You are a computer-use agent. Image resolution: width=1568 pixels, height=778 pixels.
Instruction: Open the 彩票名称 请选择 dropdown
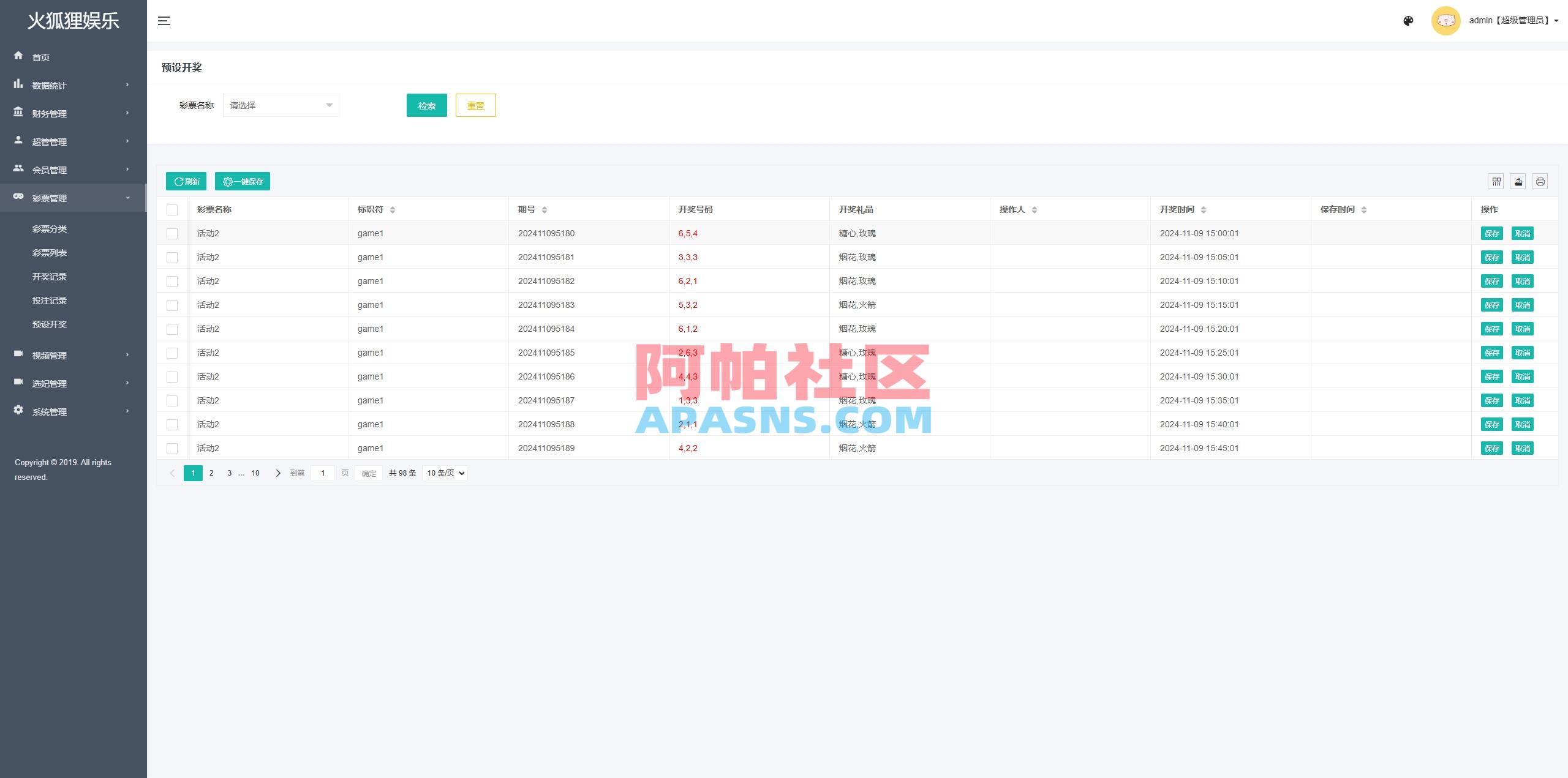[281, 105]
